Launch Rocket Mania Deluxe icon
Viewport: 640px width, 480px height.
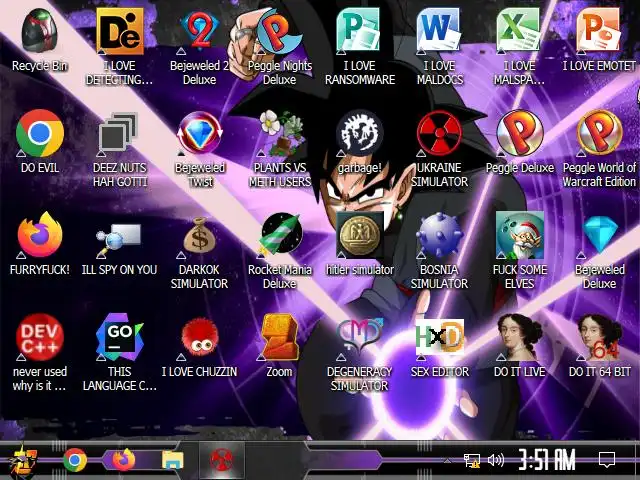click(280, 235)
